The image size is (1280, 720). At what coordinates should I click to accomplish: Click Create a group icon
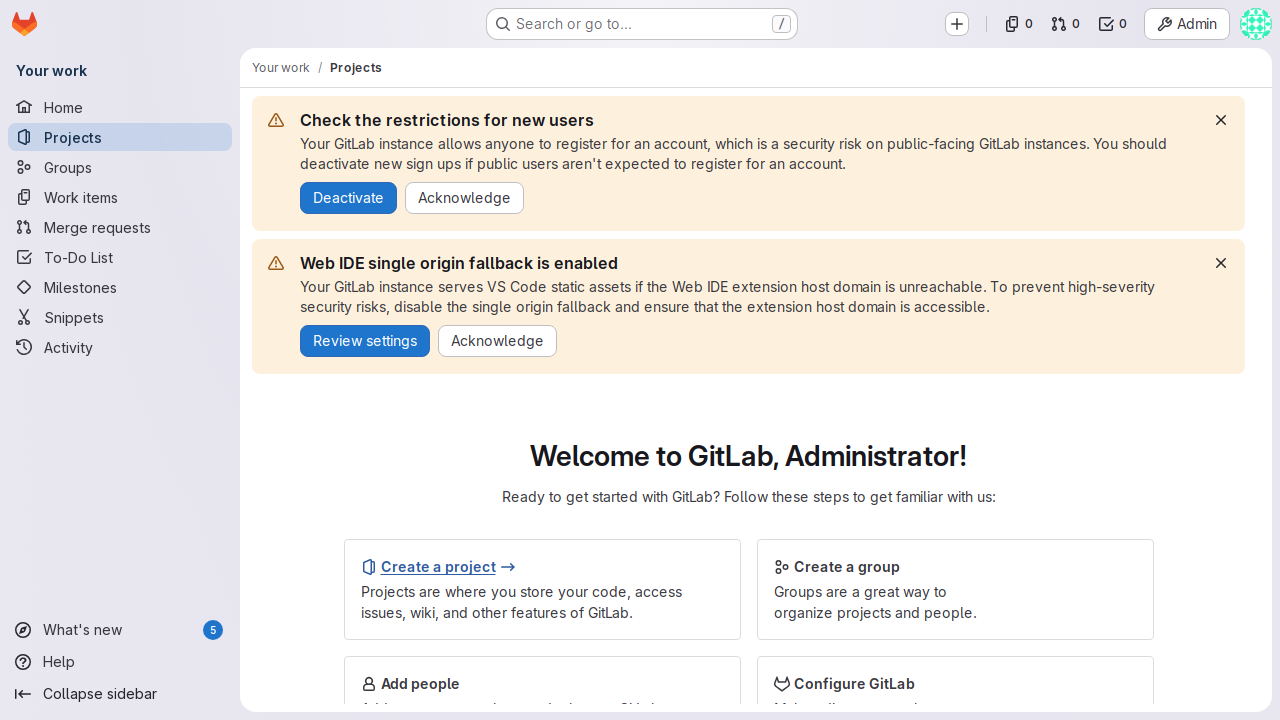point(782,567)
